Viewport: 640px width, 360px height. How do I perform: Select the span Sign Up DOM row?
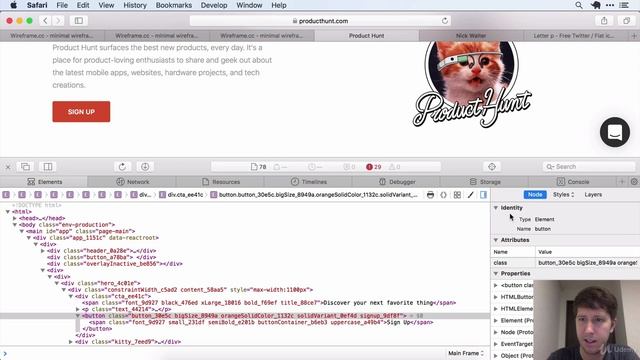(245, 322)
